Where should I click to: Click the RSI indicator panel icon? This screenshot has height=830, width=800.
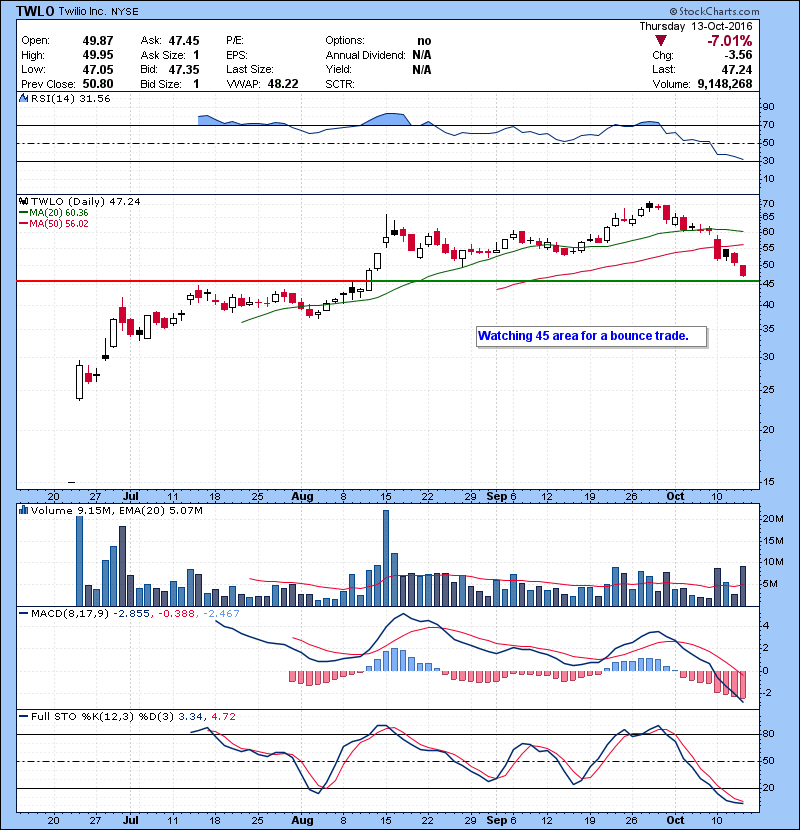coord(23,98)
